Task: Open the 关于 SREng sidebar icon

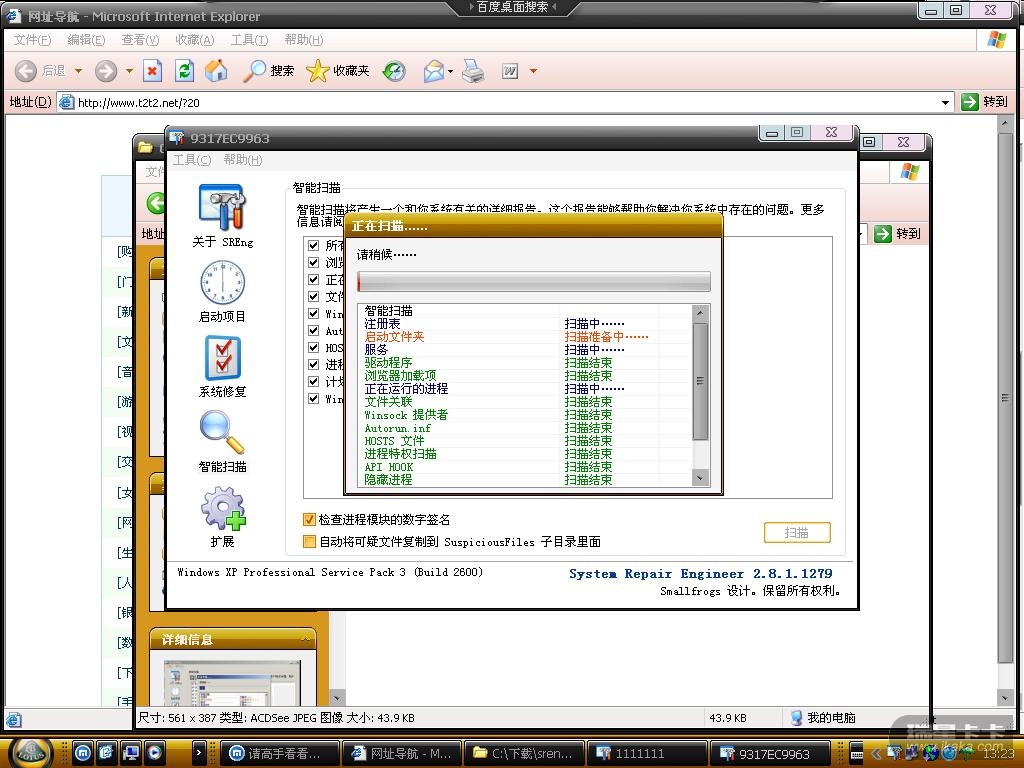Action: (x=222, y=208)
